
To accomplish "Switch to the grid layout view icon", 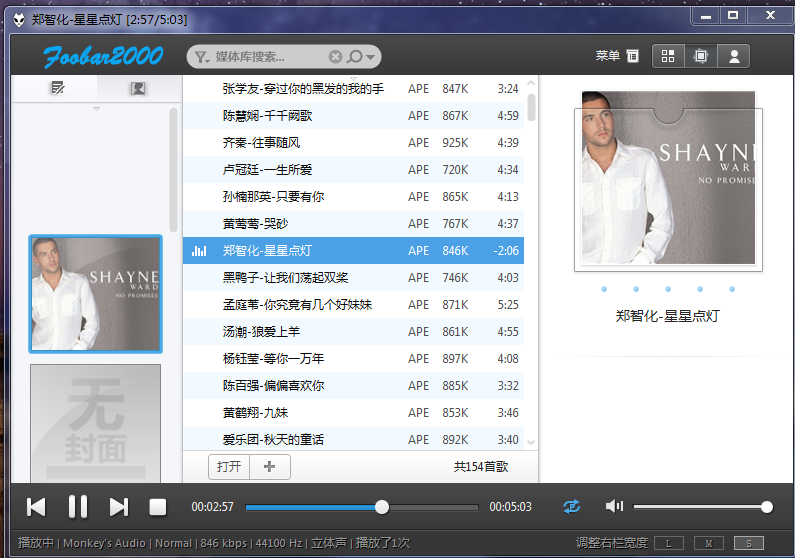I will coord(668,56).
